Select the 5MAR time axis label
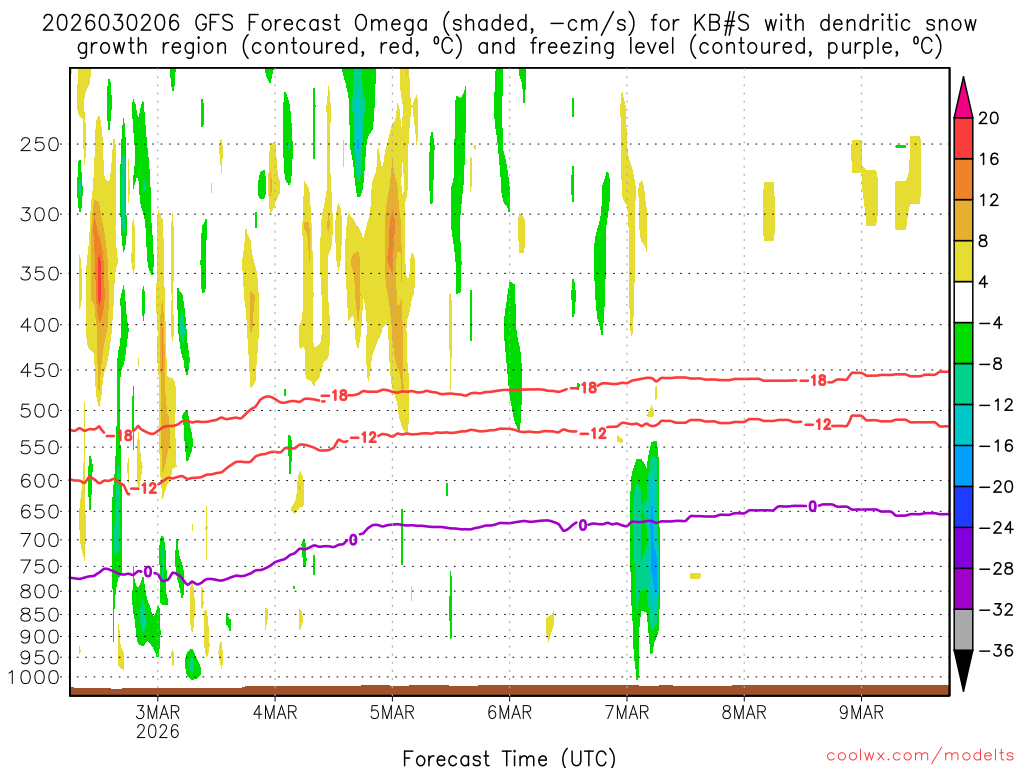Image resolution: width=1024 pixels, height=768 pixels. click(392, 712)
